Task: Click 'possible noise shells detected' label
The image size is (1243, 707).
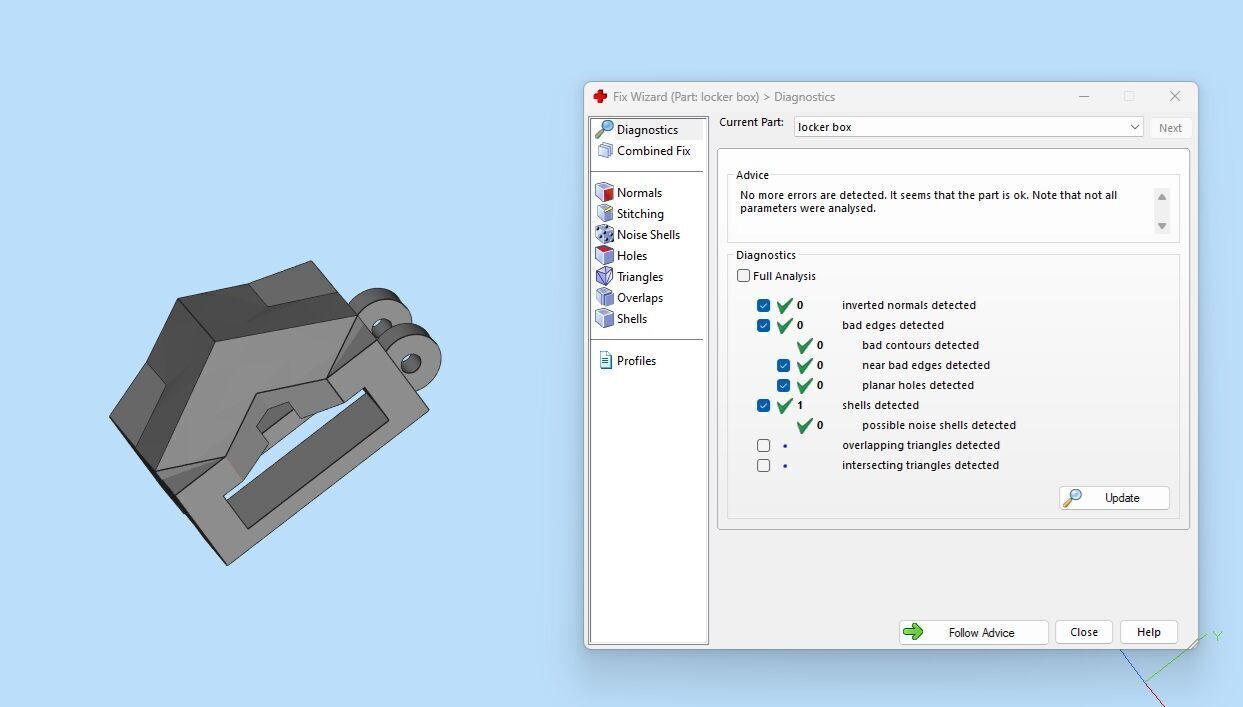Action: click(x=938, y=425)
